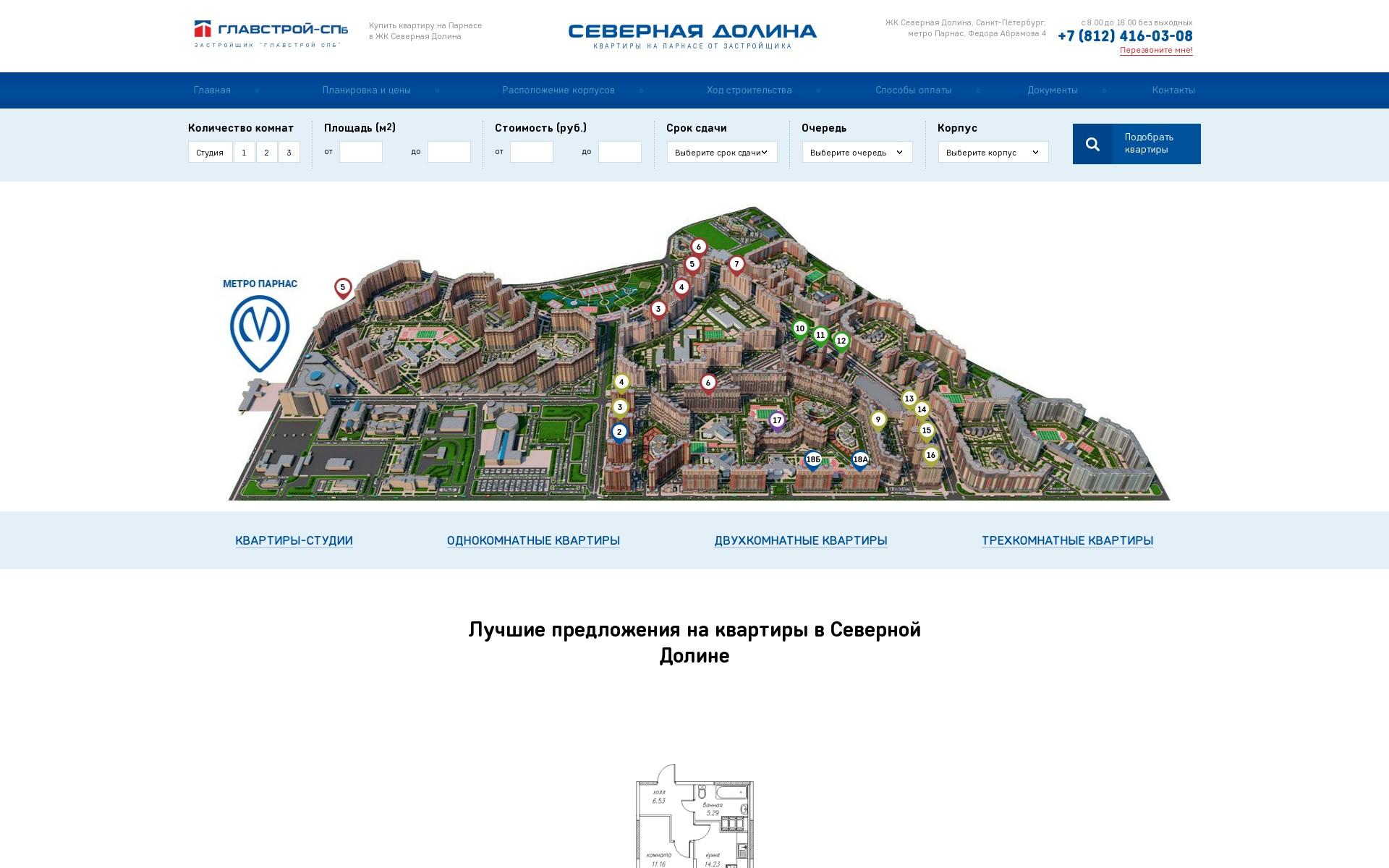Toggle the 3-room filter button
This screenshot has height=868, width=1389.
(x=289, y=153)
